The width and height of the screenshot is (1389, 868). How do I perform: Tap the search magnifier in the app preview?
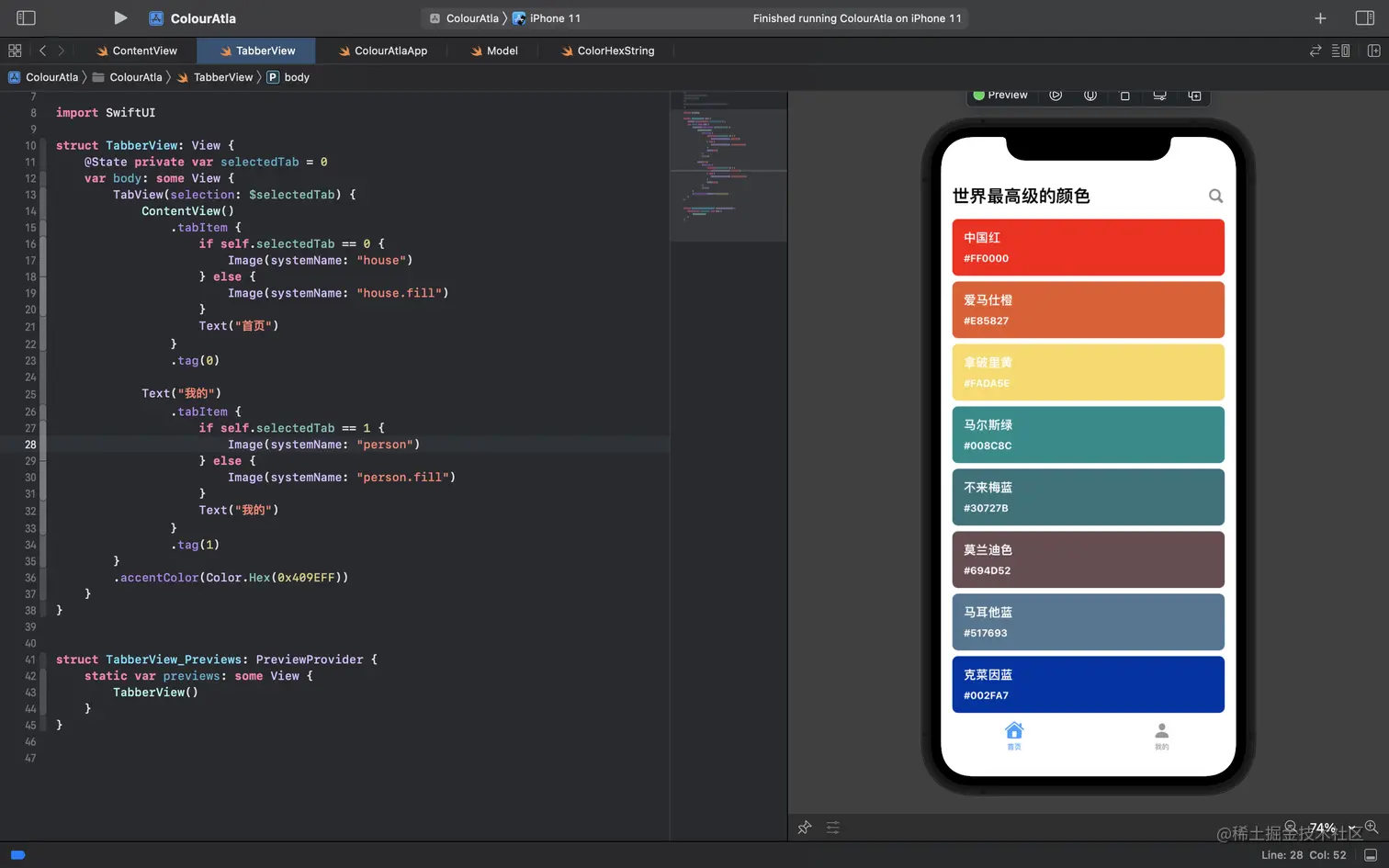pos(1215,196)
